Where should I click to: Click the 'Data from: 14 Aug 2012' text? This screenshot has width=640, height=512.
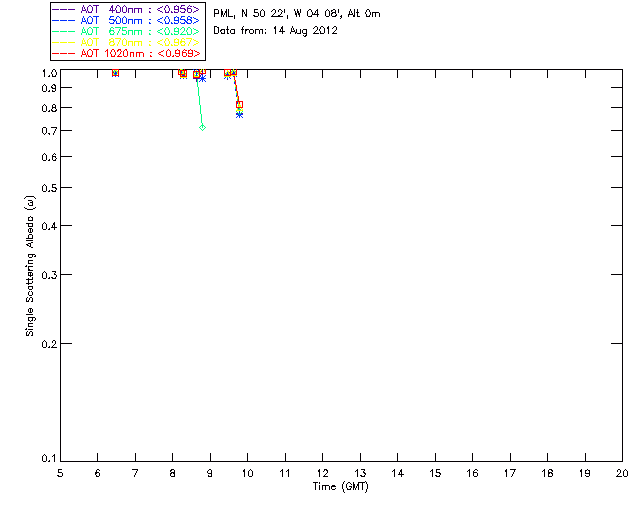[x=276, y=31]
